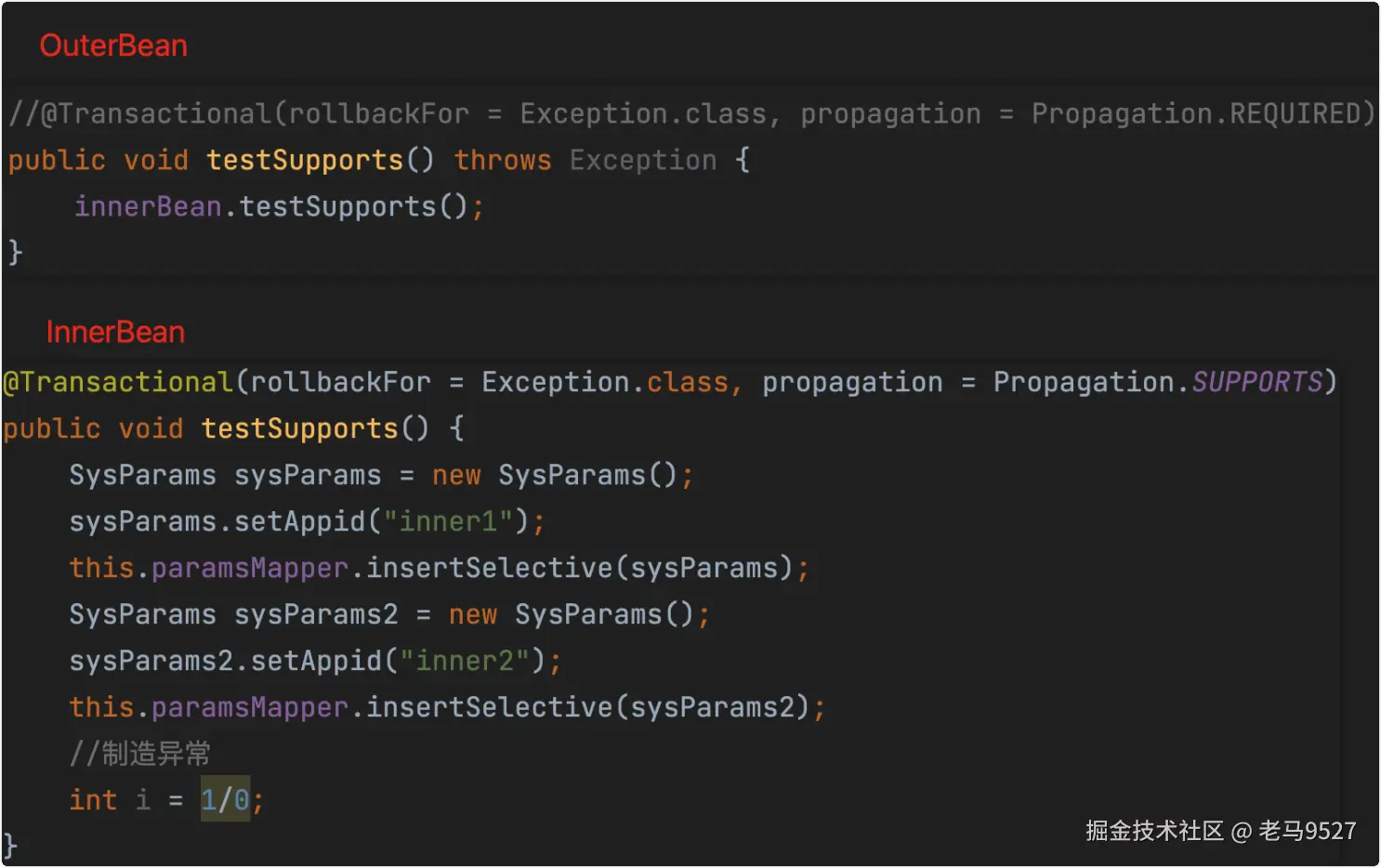The width and height of the screenshot is (1381, 868).
Task: Click the red InnerBean heading label
Action: click(x=115, y=332)
